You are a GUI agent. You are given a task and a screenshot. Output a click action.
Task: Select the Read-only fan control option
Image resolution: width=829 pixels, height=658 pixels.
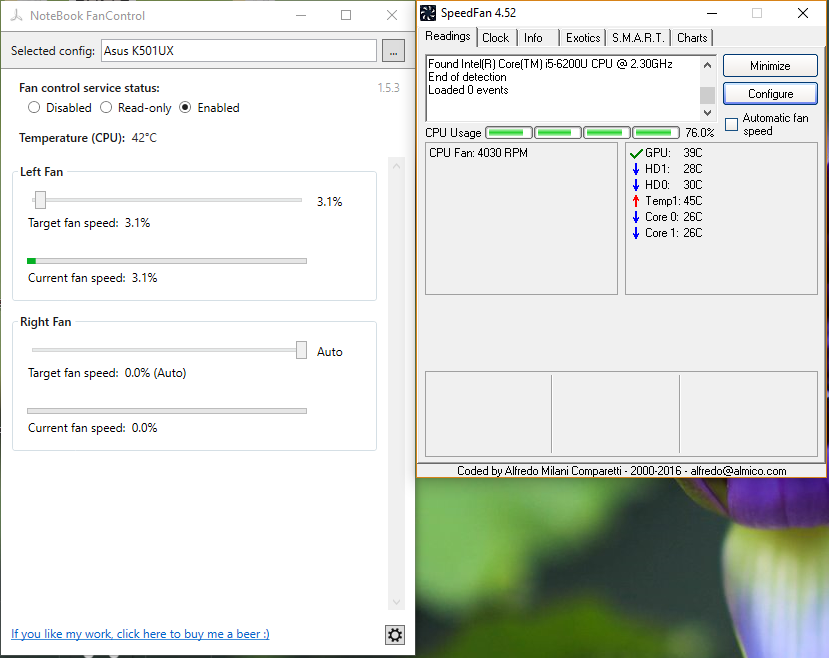(x=106, y=107)
